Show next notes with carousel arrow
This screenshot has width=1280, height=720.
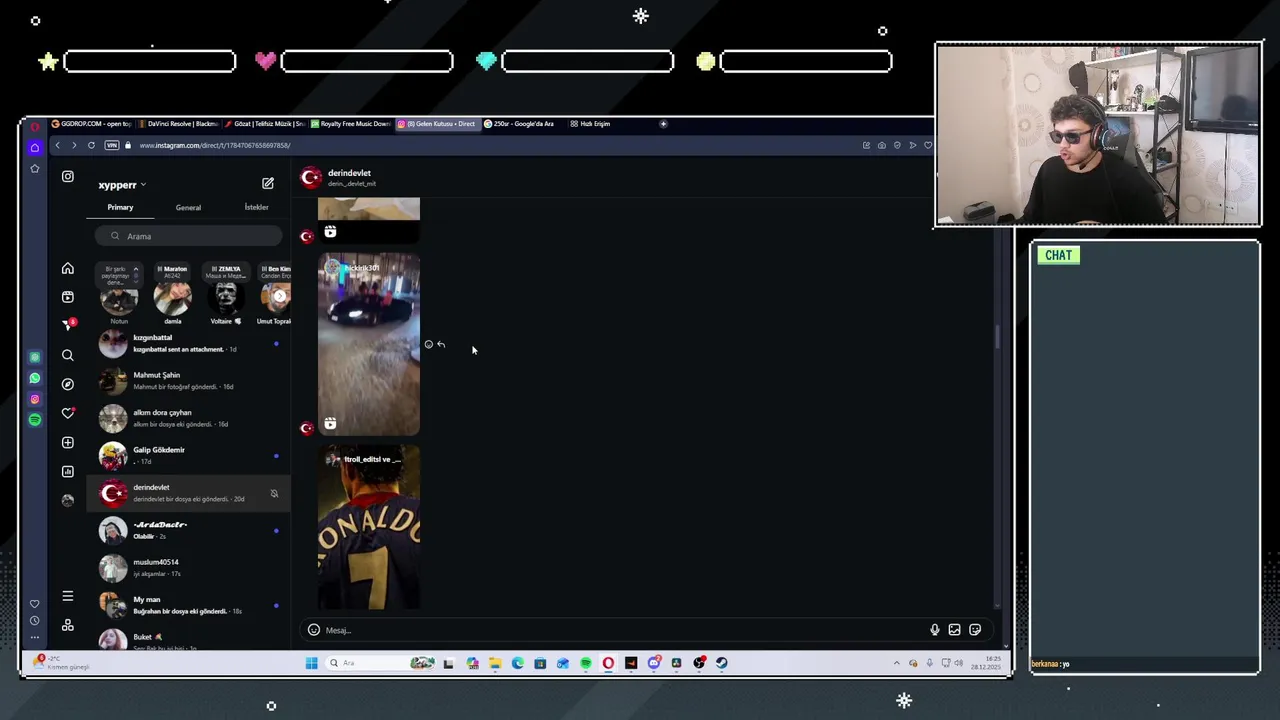280,296
